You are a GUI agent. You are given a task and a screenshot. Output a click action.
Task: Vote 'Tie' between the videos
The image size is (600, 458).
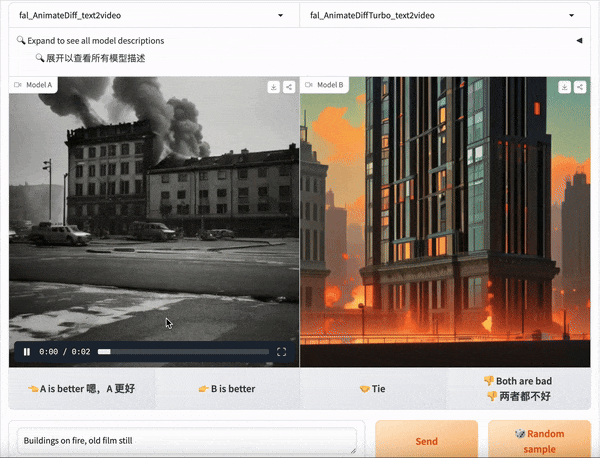click(373, 389)
